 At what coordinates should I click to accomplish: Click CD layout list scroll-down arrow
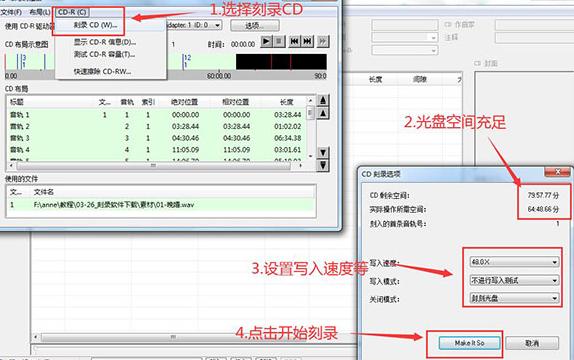click(310, 156)
